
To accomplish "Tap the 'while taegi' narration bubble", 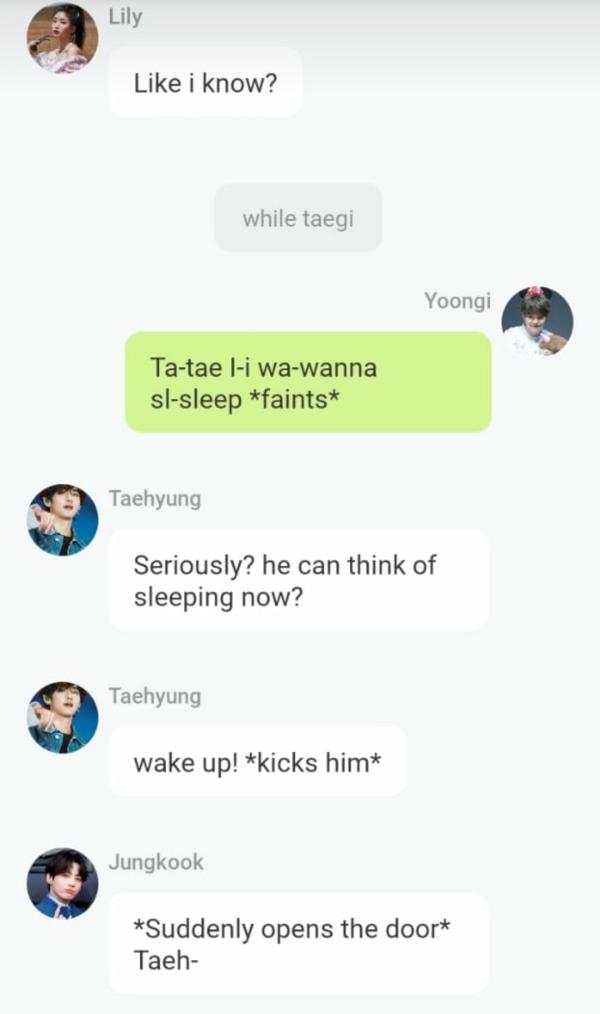I will [298, 218].
